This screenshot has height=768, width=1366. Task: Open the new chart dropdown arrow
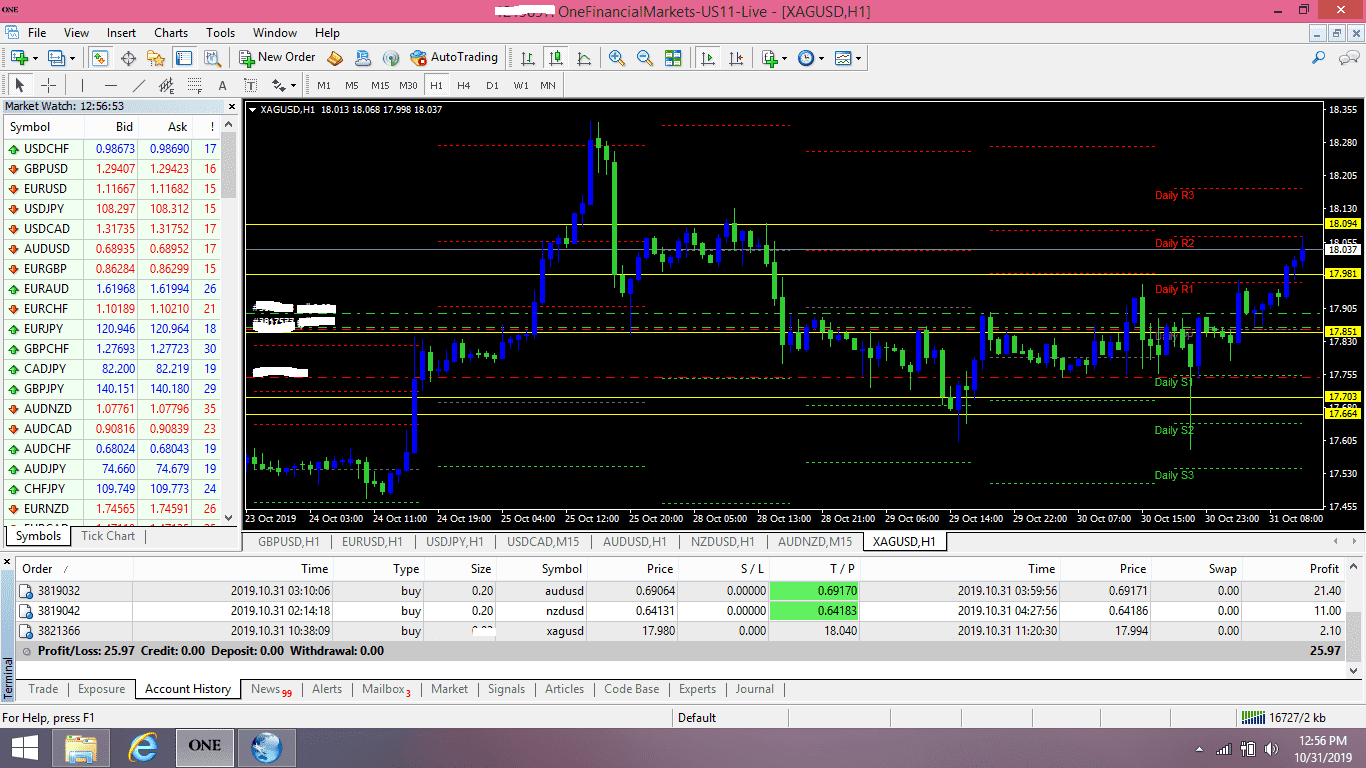pos(37,58)
